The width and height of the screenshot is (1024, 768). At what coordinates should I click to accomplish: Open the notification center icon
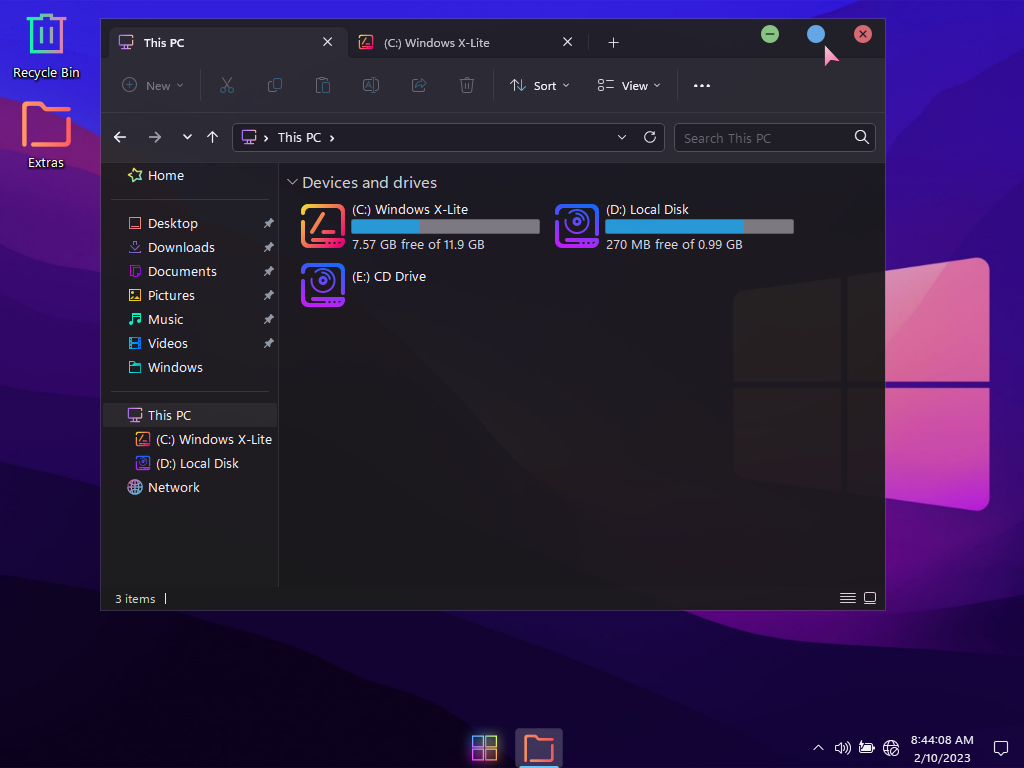[1000, 748]
